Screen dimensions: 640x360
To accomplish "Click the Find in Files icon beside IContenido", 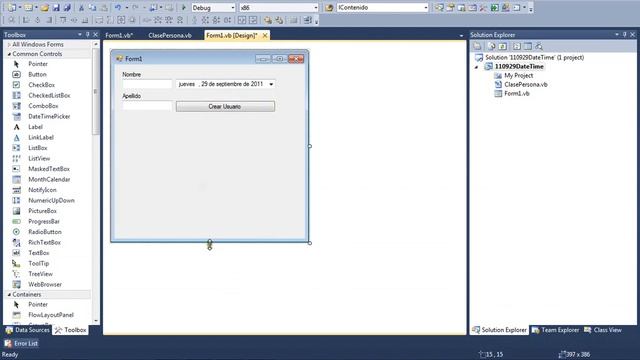I will click(x=329, y=8).
